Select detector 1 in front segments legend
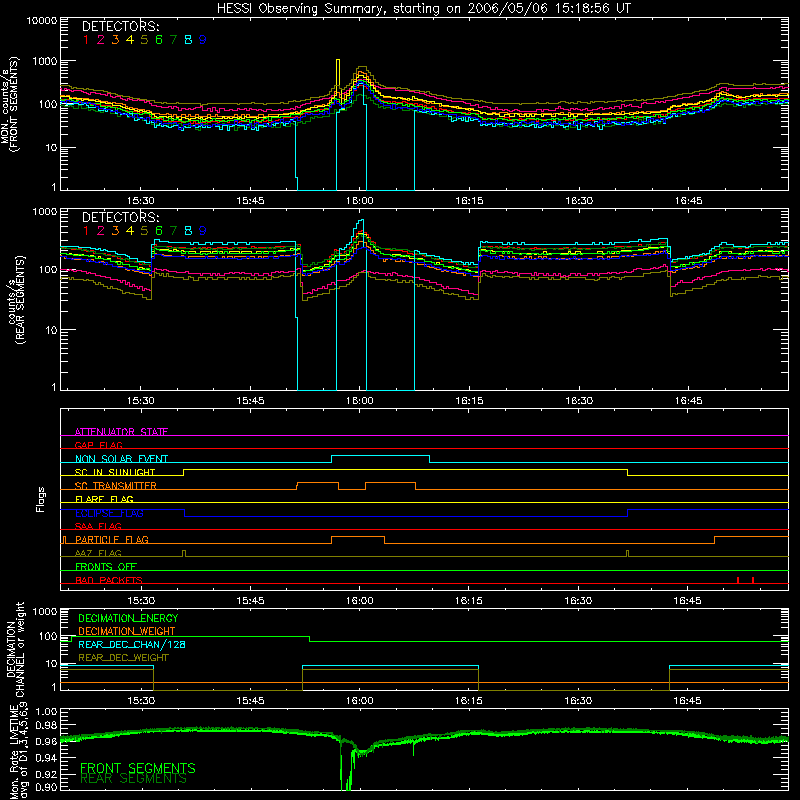800x800 pixels. pyautogui.click(x=86, y=40)
